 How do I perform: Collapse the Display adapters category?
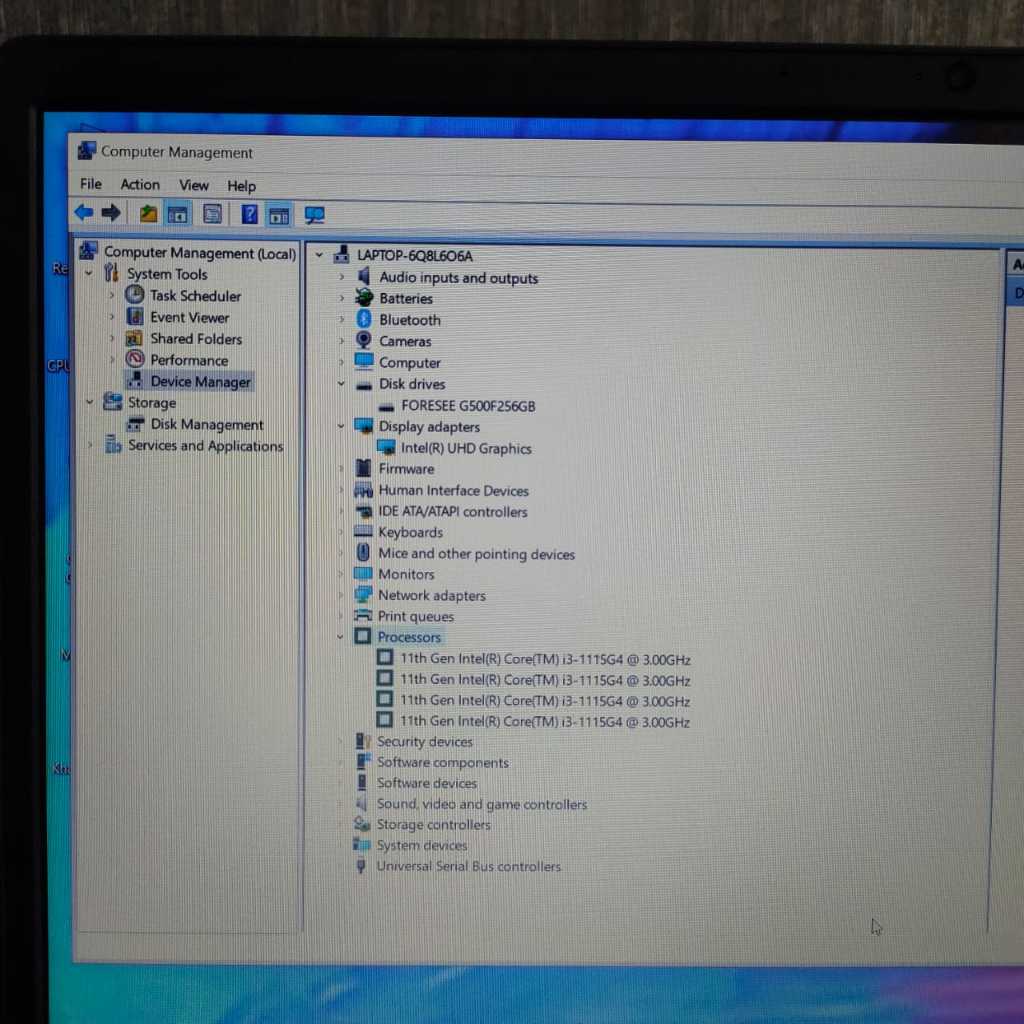pyautogui.click(x=341, y=426)
